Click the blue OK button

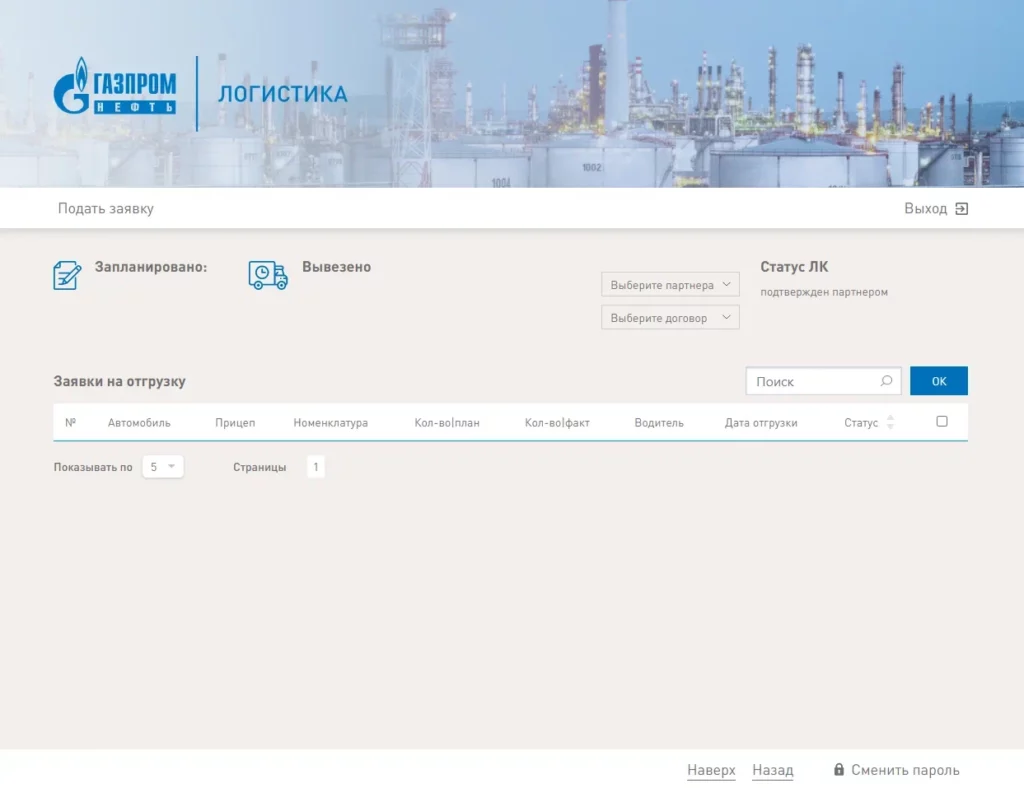coord(938,381)
